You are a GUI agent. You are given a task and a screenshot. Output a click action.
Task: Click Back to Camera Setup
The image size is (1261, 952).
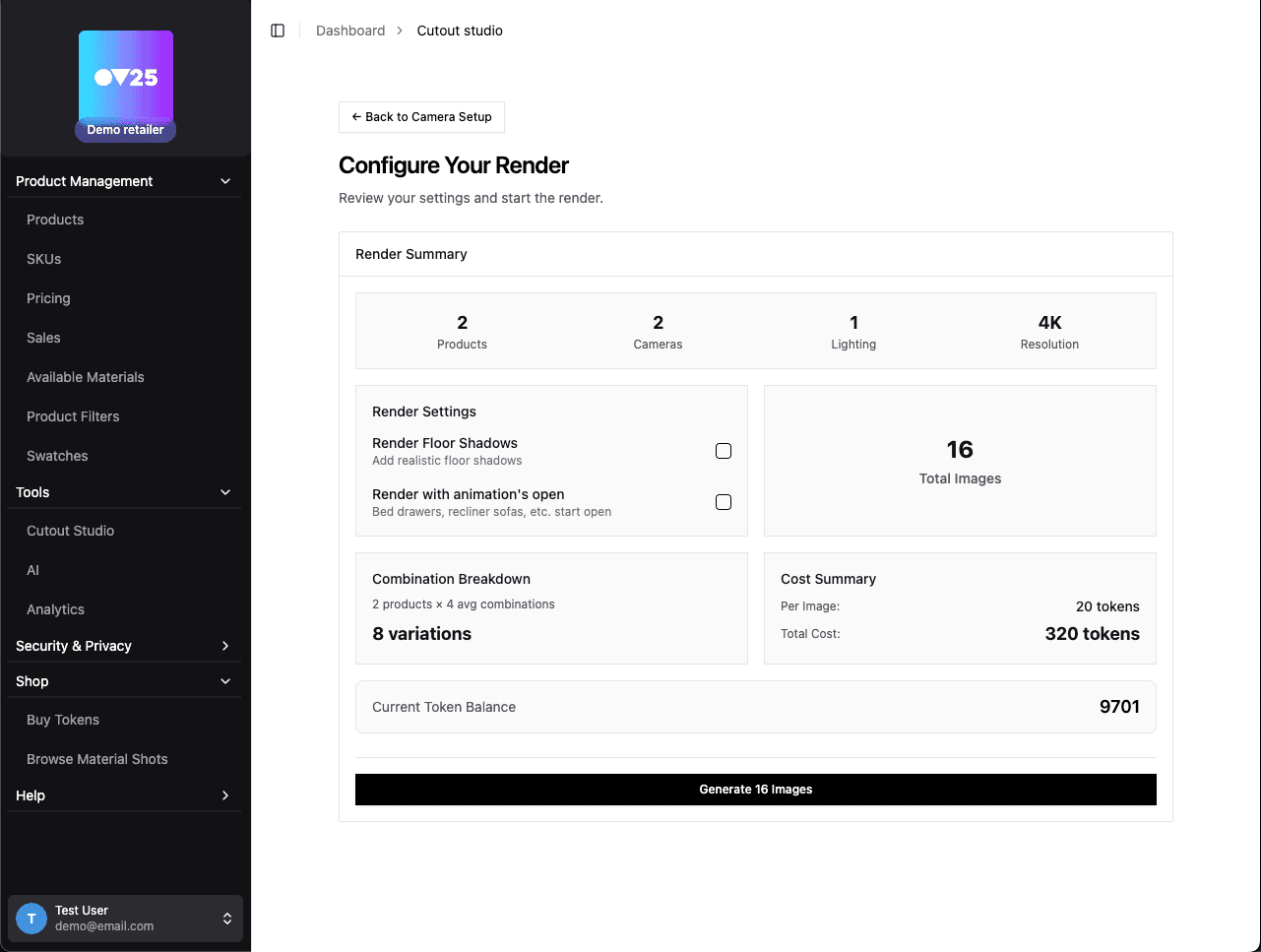tap(421, 117)
